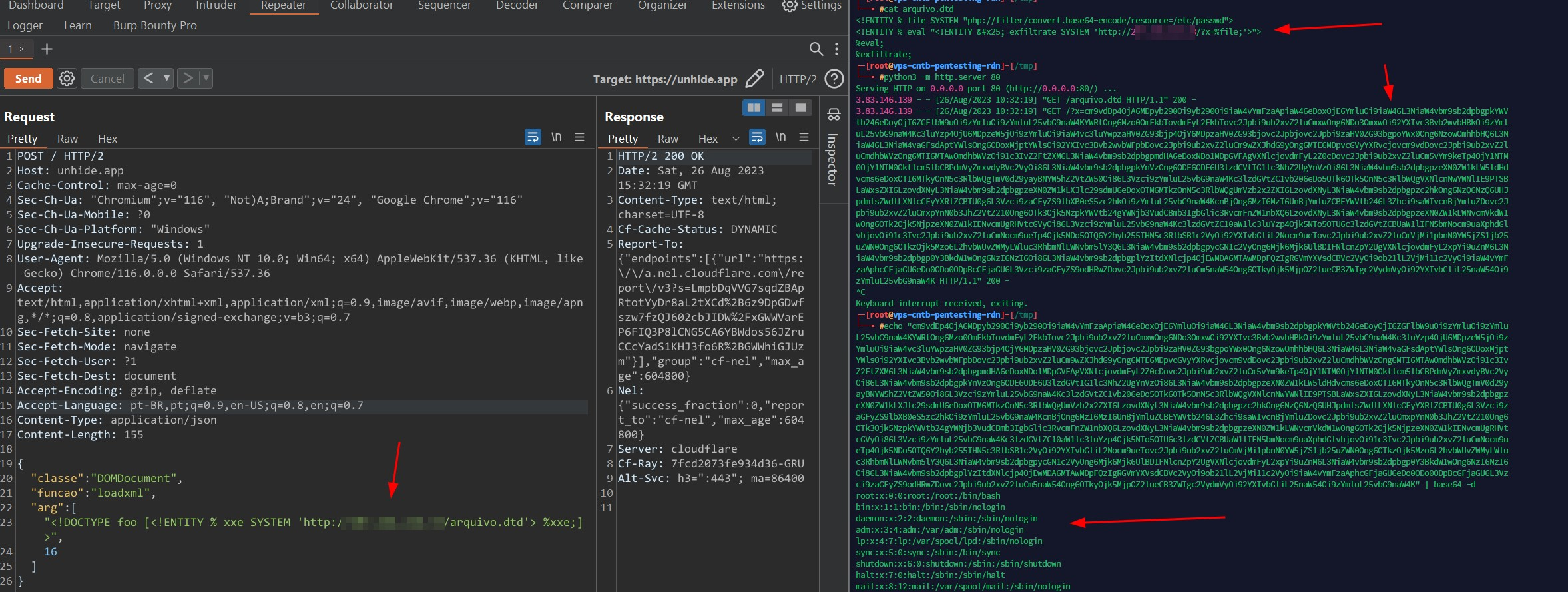Open the Organizer tab
Screen dimensions: 1568x592
662,5
